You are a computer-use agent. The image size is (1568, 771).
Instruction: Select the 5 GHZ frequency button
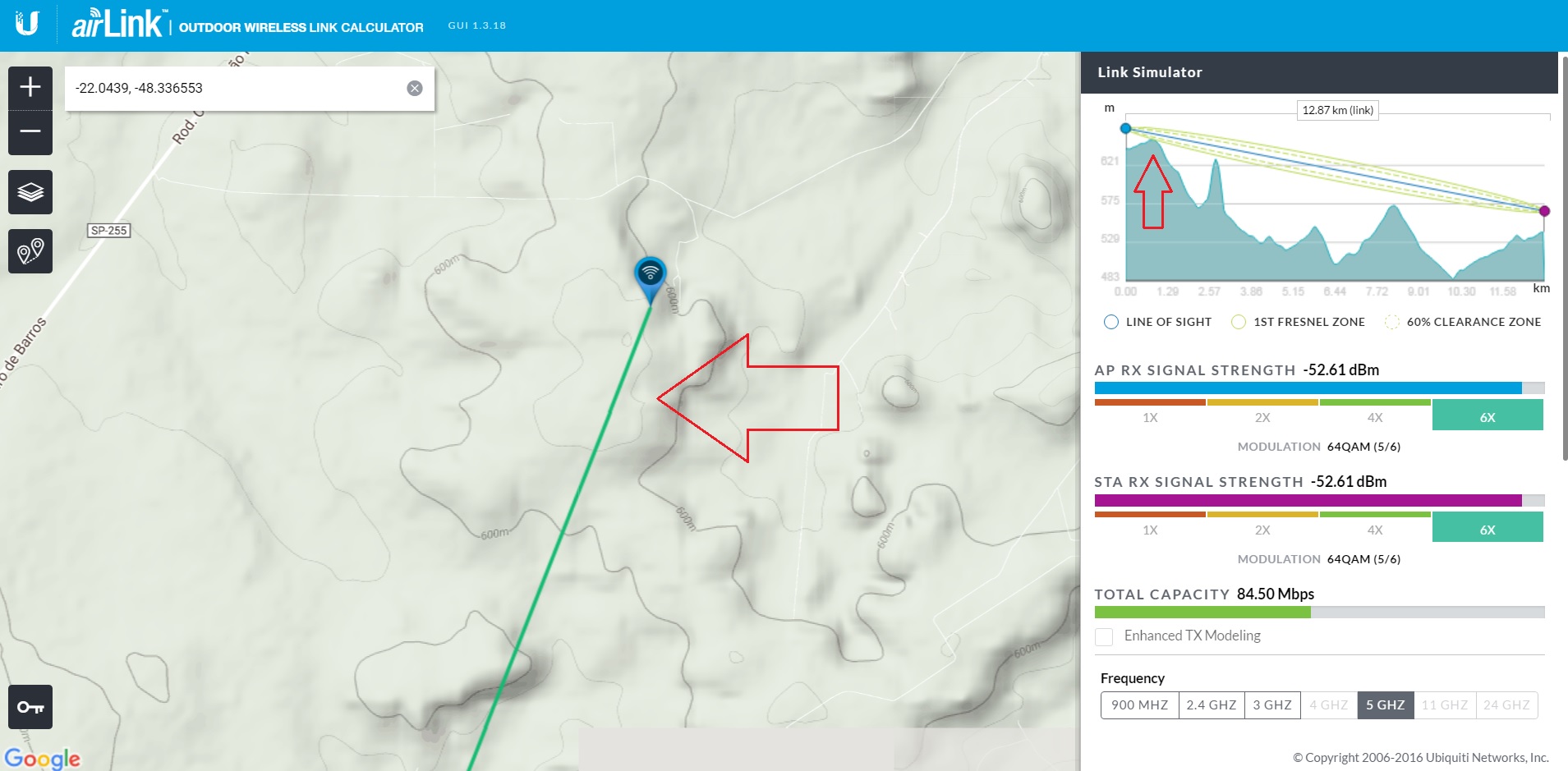click(1385, 704)
